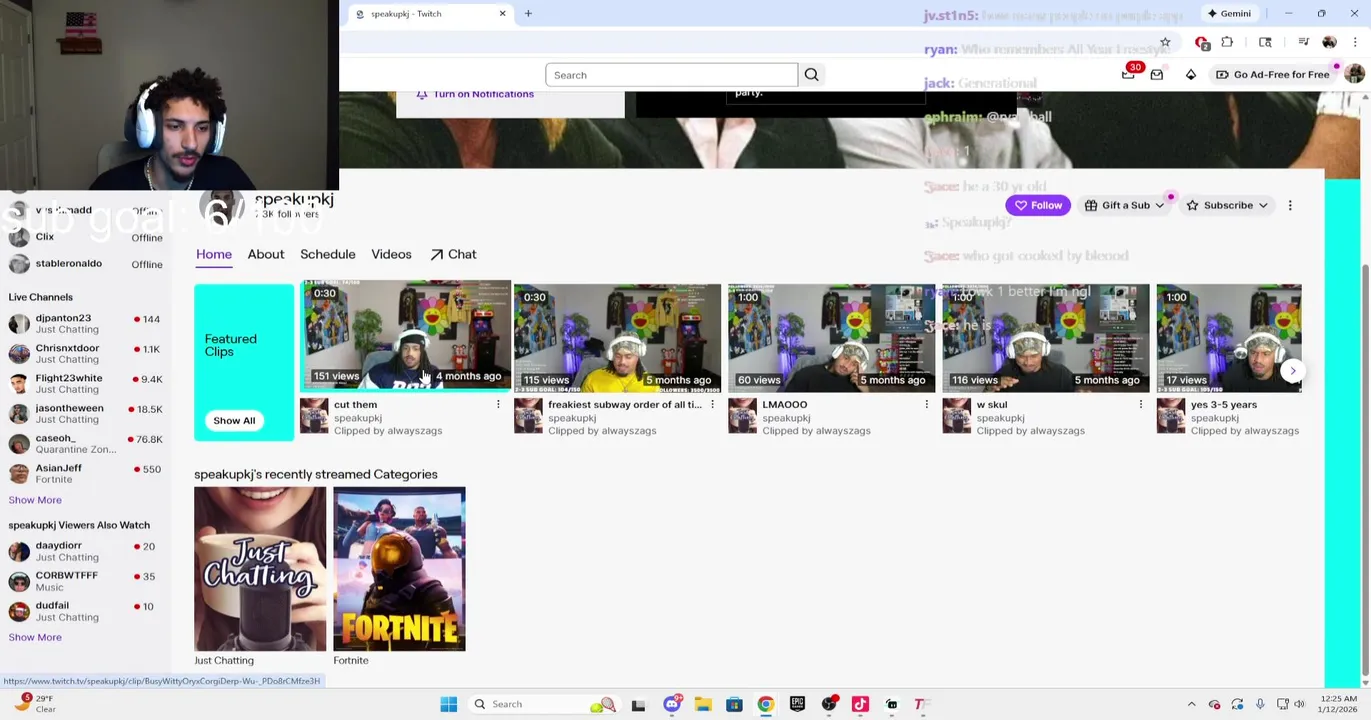
Task: Switch to the About tab
Action: pyautogui.click(x=266, y=254)
